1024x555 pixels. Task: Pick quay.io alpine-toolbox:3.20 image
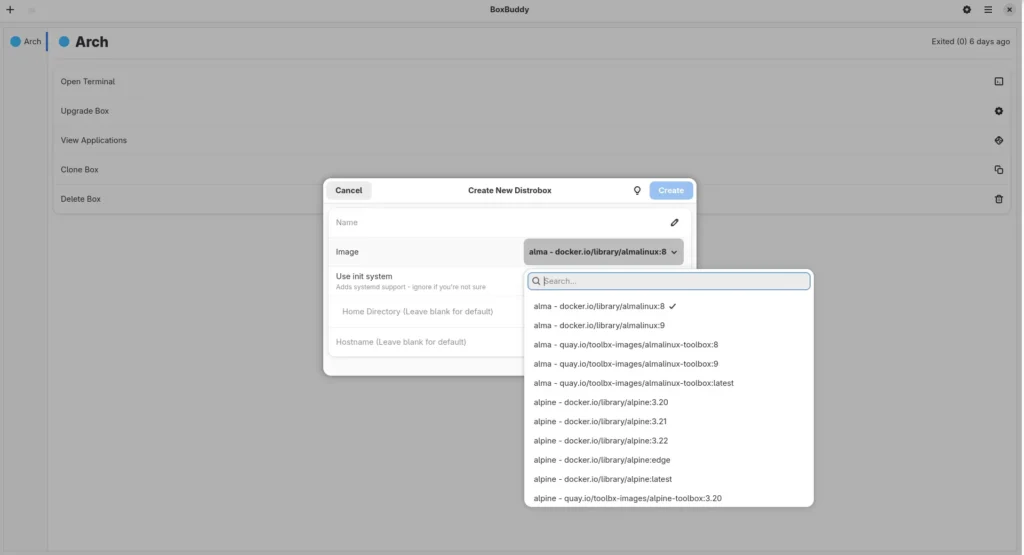click(x=669, y=498)
